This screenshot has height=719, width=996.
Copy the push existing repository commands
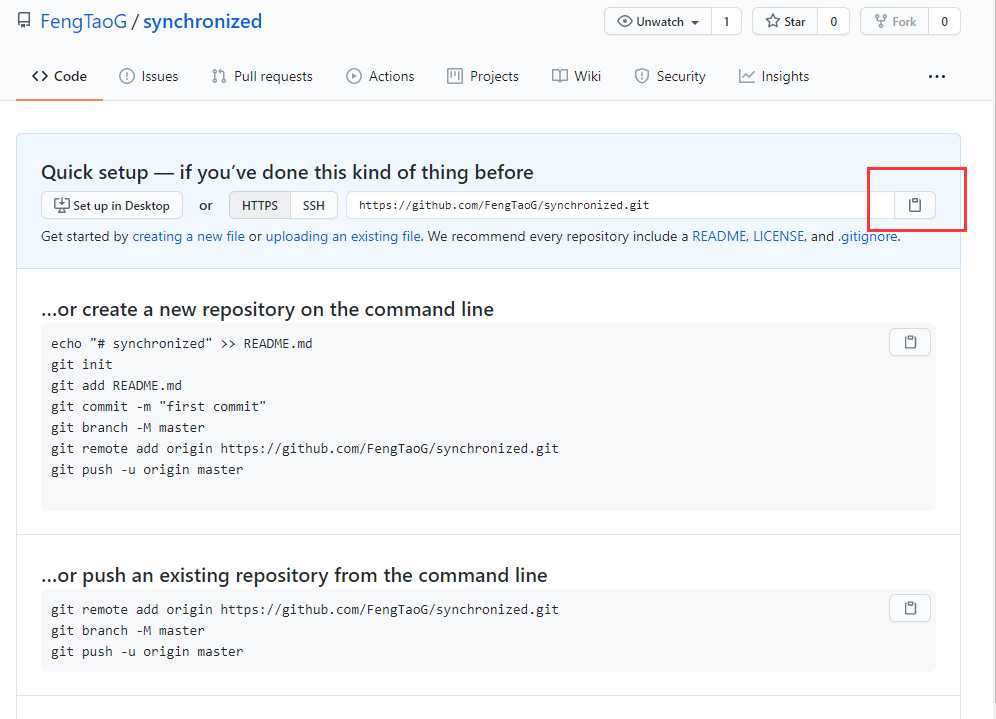pyautogui.click(x=909, y=608)
